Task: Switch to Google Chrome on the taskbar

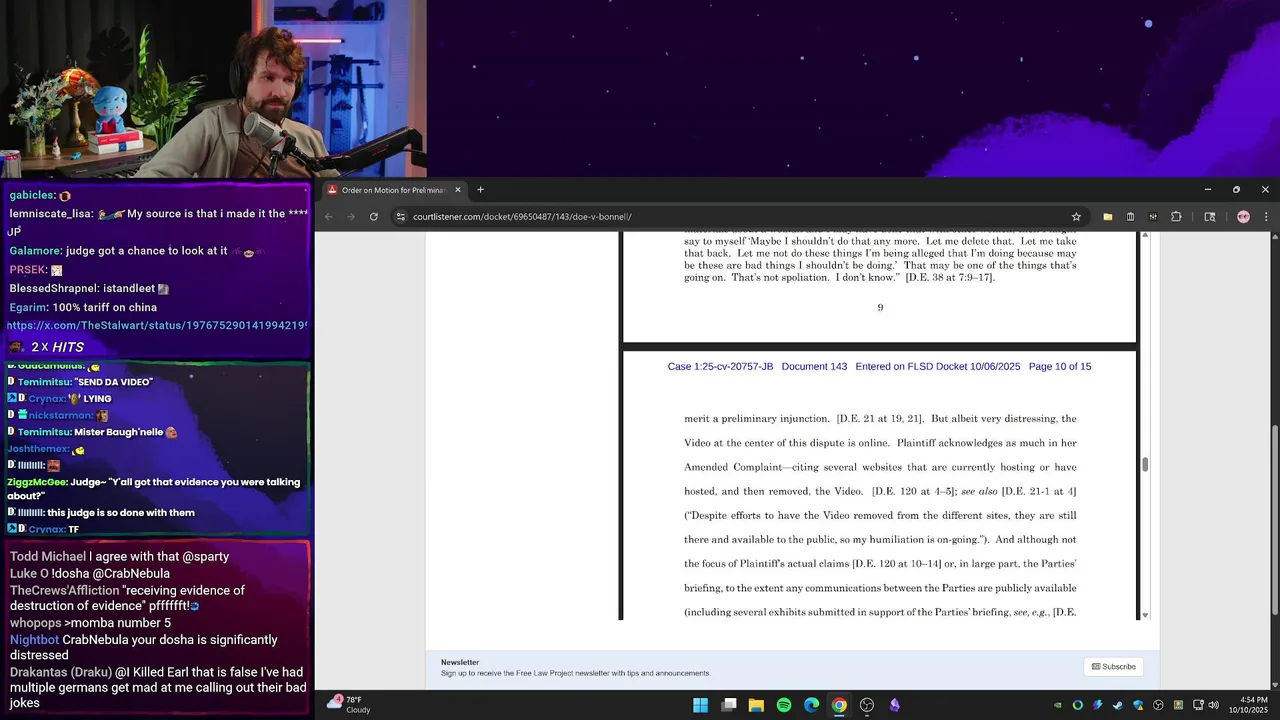Action: click(839, 705)
